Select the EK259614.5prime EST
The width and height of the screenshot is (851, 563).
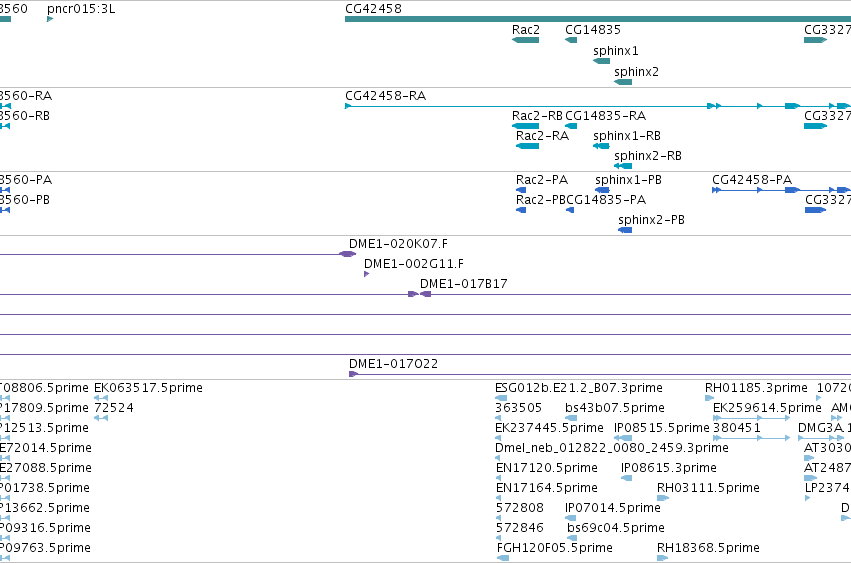point(751,418)
